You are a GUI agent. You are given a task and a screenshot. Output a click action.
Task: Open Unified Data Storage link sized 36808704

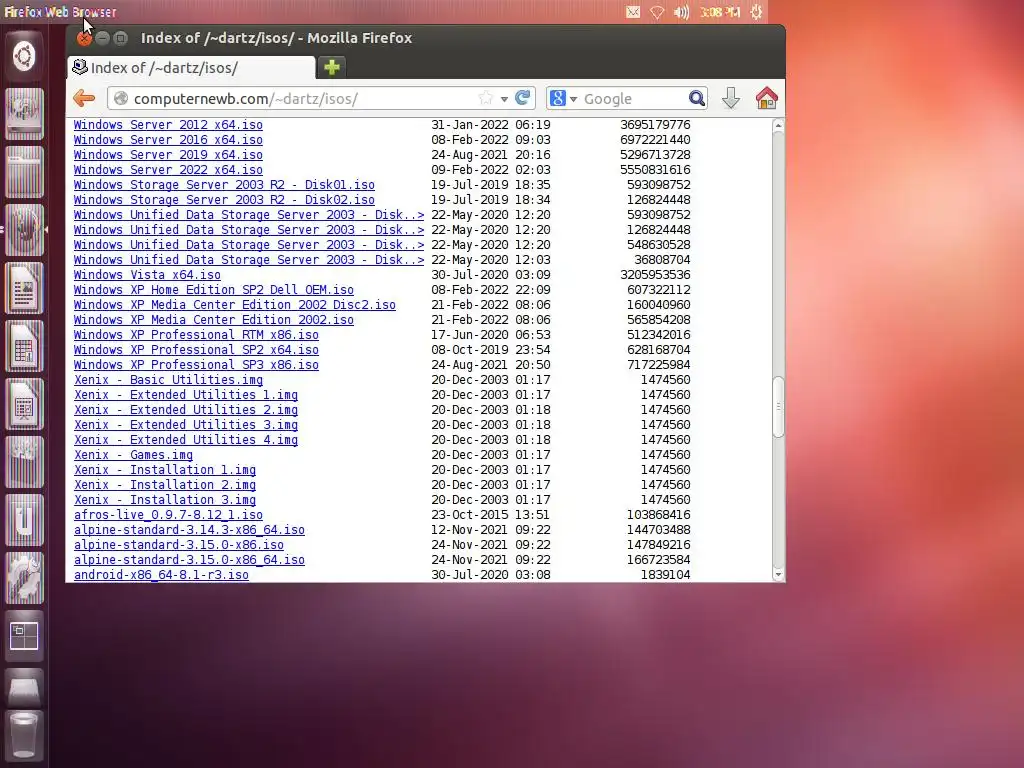coord(249,260)
